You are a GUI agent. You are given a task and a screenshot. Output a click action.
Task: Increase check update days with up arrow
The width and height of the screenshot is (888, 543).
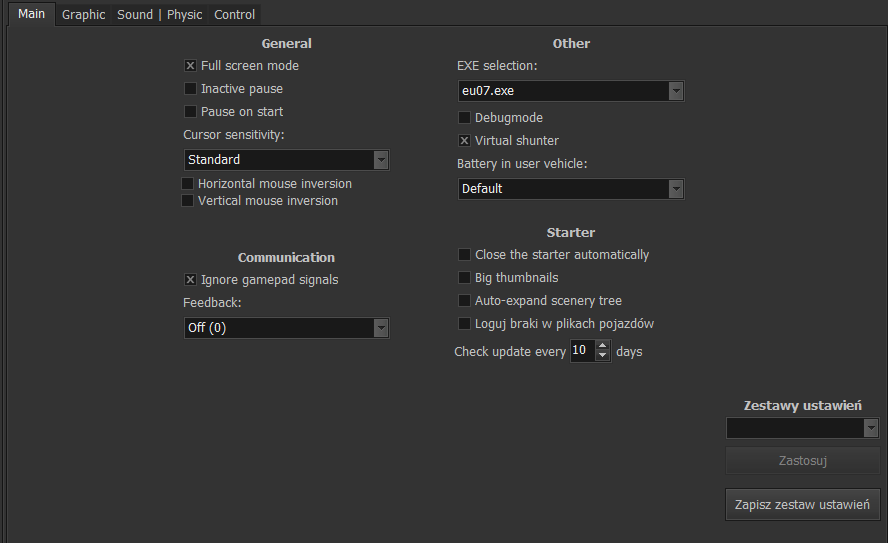602,347
